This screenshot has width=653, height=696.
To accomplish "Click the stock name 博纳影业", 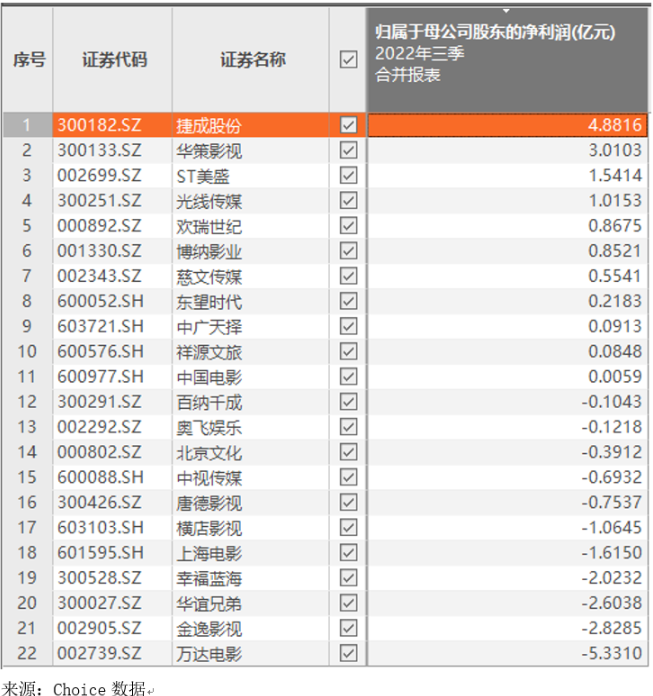I will point(209,252).
